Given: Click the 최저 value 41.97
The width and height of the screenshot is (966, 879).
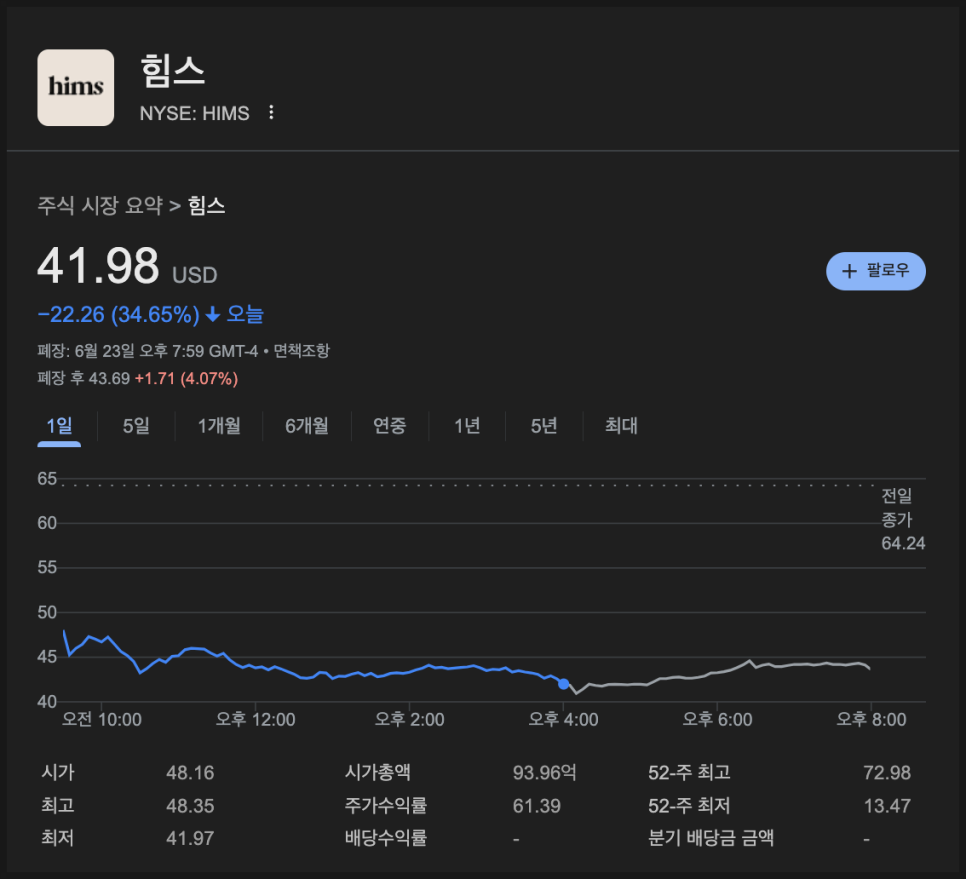Looking at the screenshot, I should tap(190, 838).
